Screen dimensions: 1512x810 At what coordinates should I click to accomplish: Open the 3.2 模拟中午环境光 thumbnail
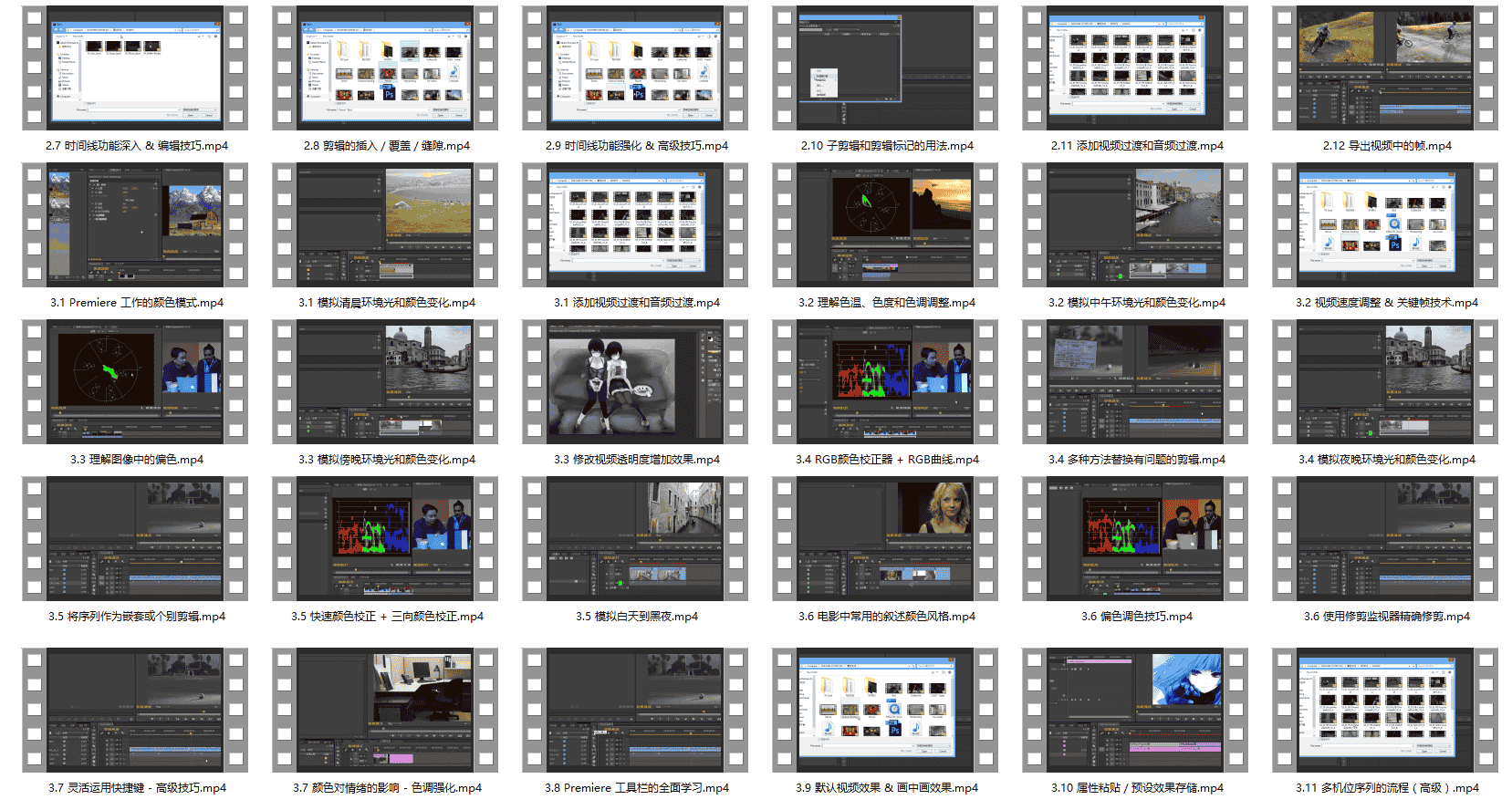coord(1135,225)
